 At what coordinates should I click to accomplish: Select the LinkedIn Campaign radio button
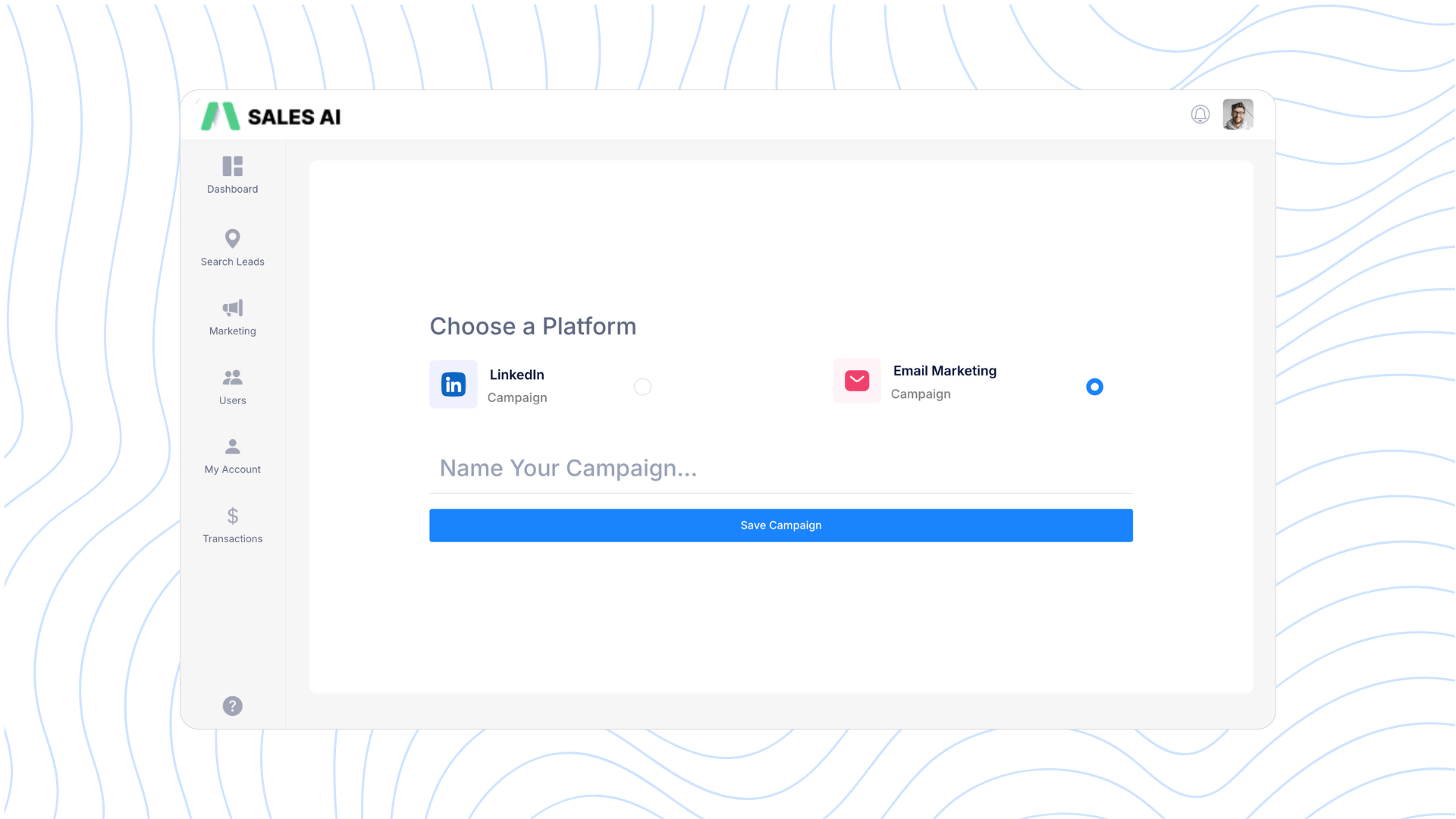click(x=642, y=387)
